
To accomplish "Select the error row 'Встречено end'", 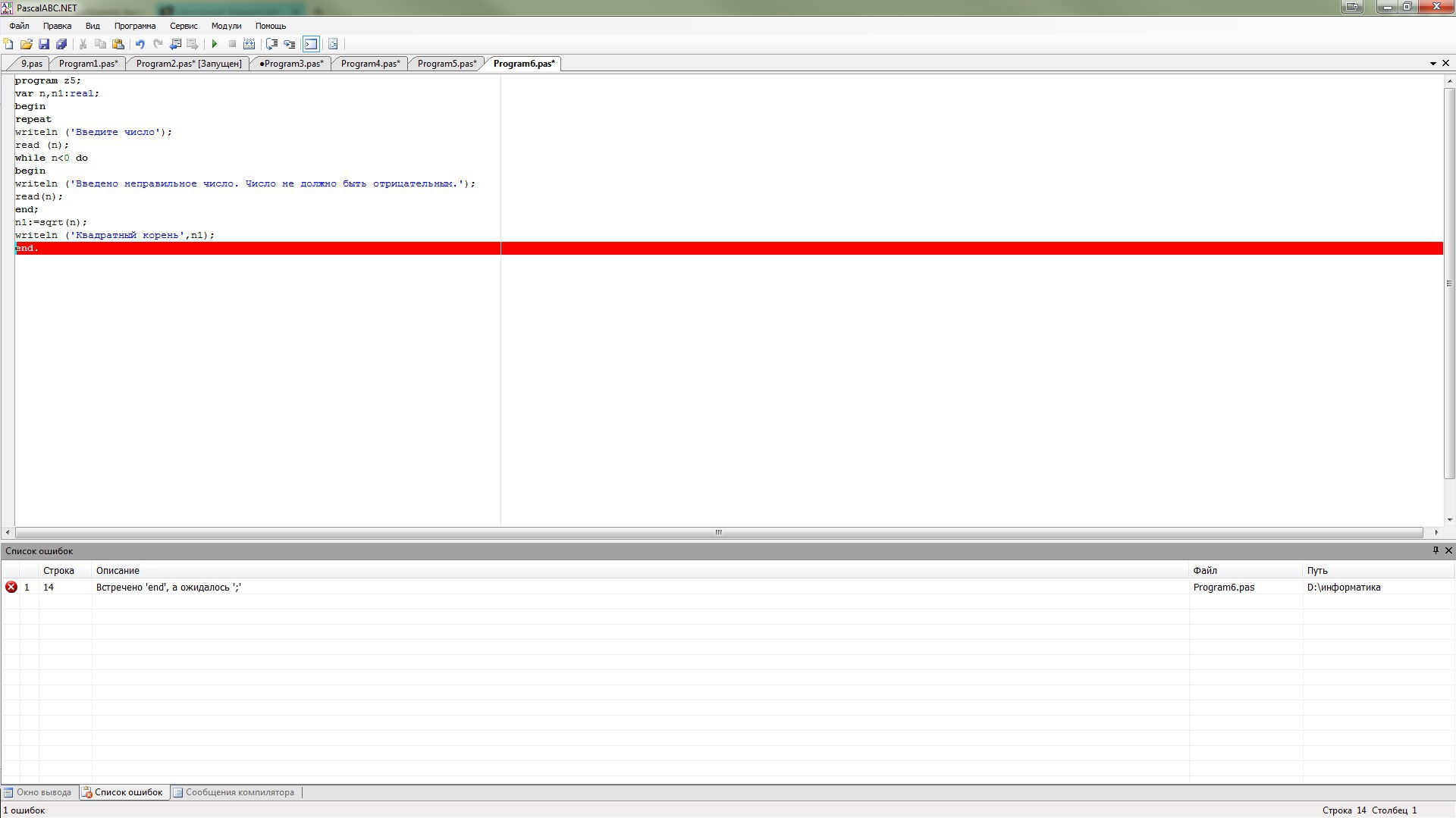I will [x=168, y=588].
